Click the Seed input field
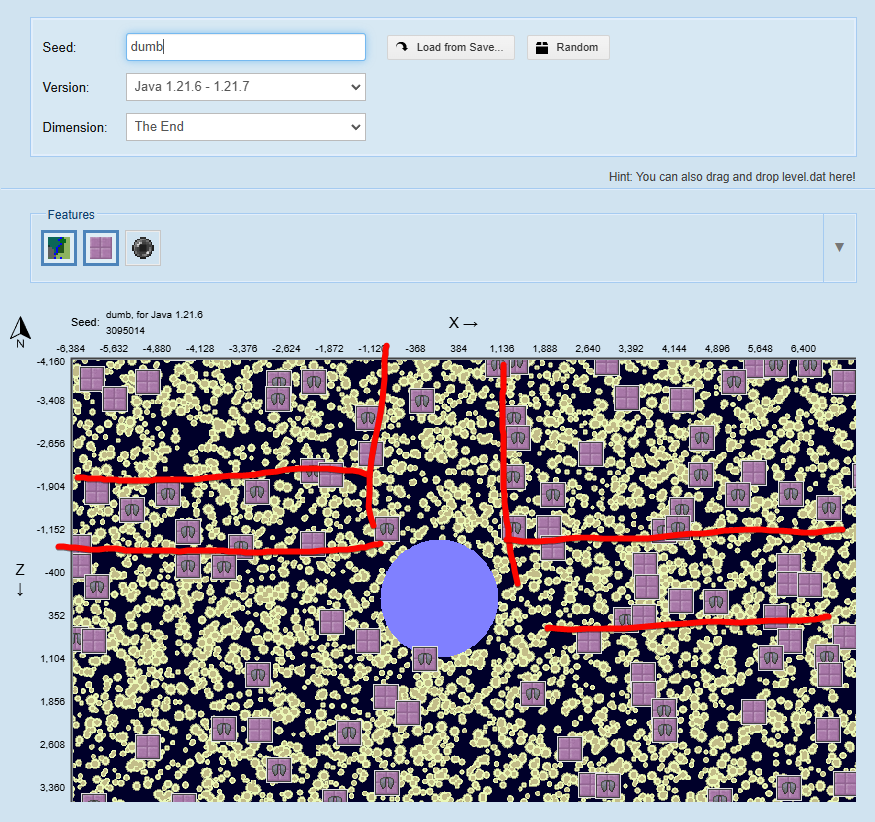 (246, 47)
